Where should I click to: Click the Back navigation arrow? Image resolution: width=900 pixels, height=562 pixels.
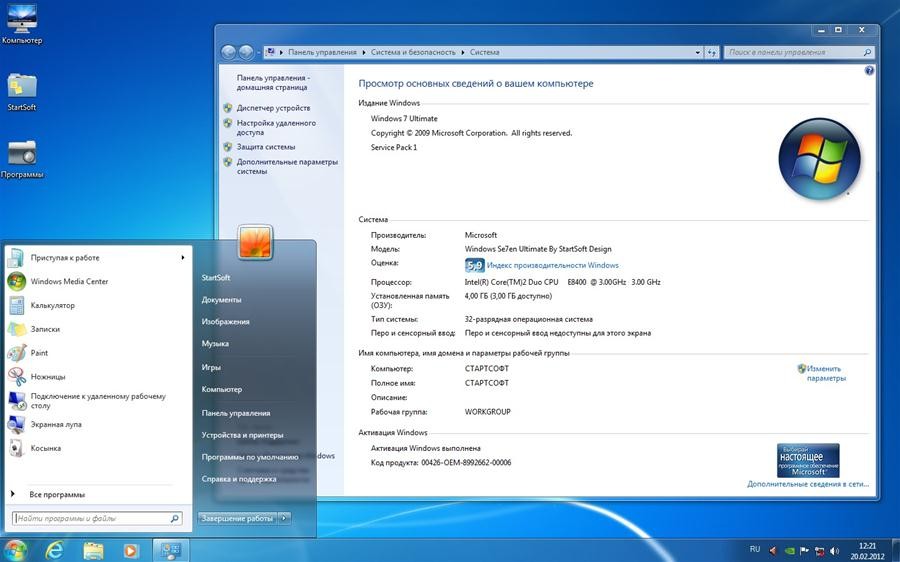[228, 52]
